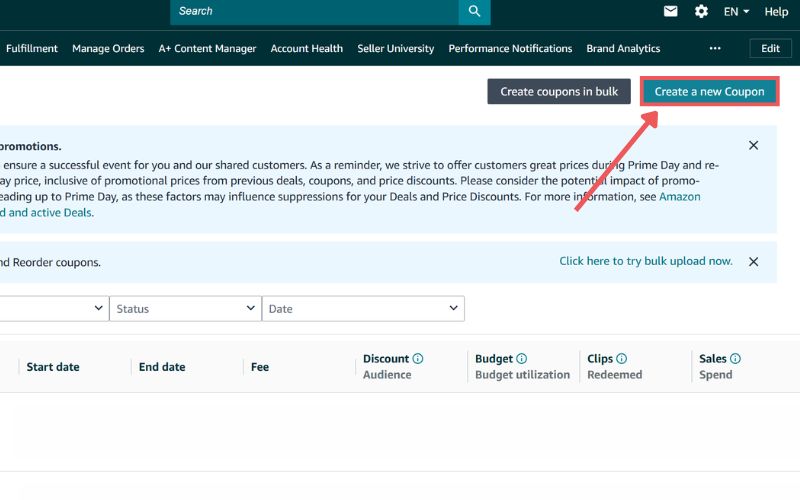Open the 'and active Deals' link
The height and width of the screenshot is (500, 800).
46,213
